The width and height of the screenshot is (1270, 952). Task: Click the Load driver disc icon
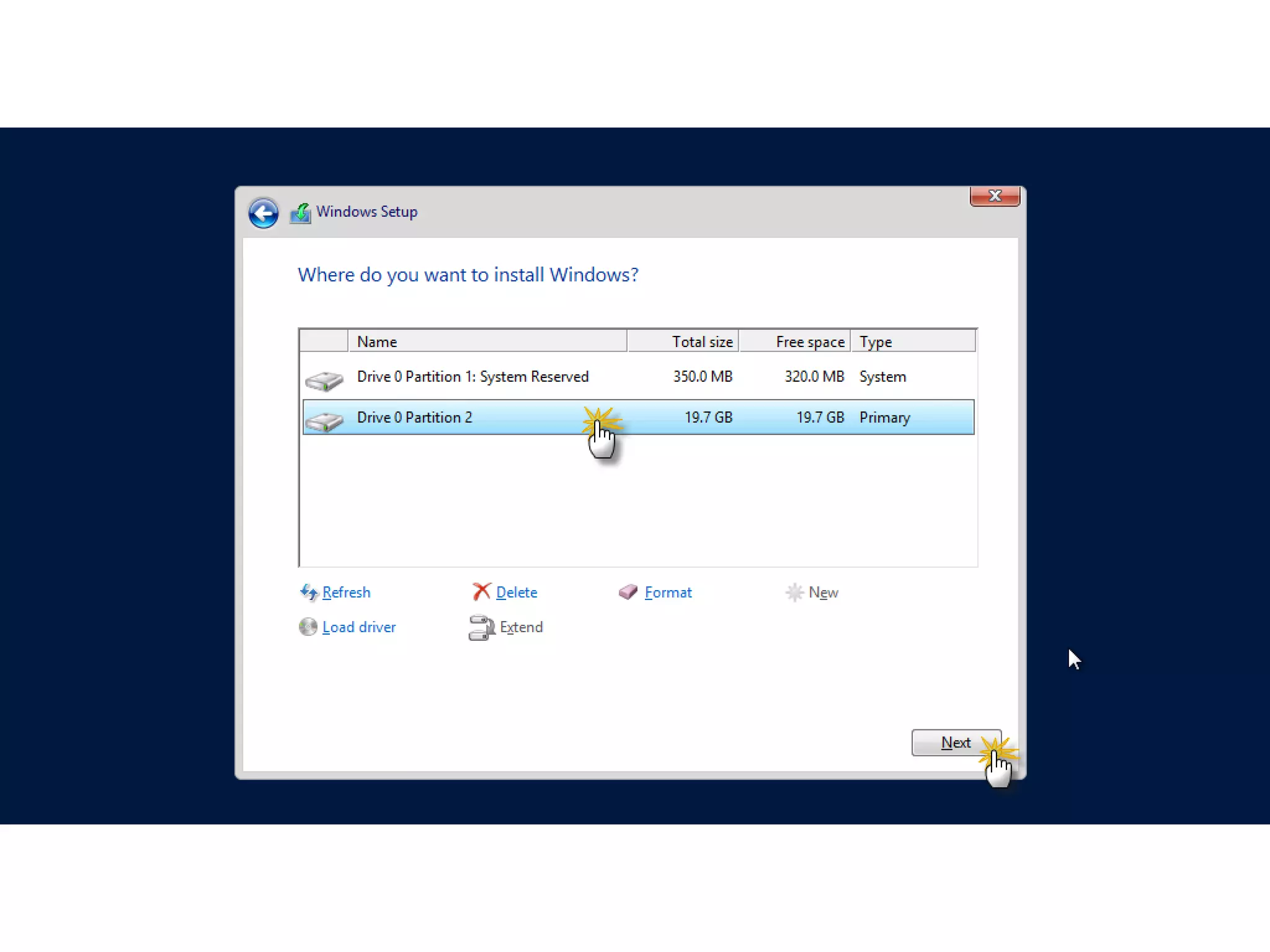tap(308, 627)
